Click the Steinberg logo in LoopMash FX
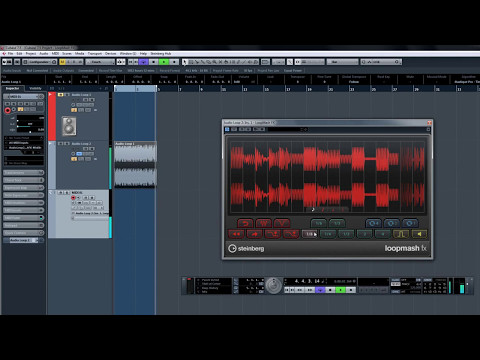The height and width of the screenshot is (360, 480). click(x=246, y=248)
